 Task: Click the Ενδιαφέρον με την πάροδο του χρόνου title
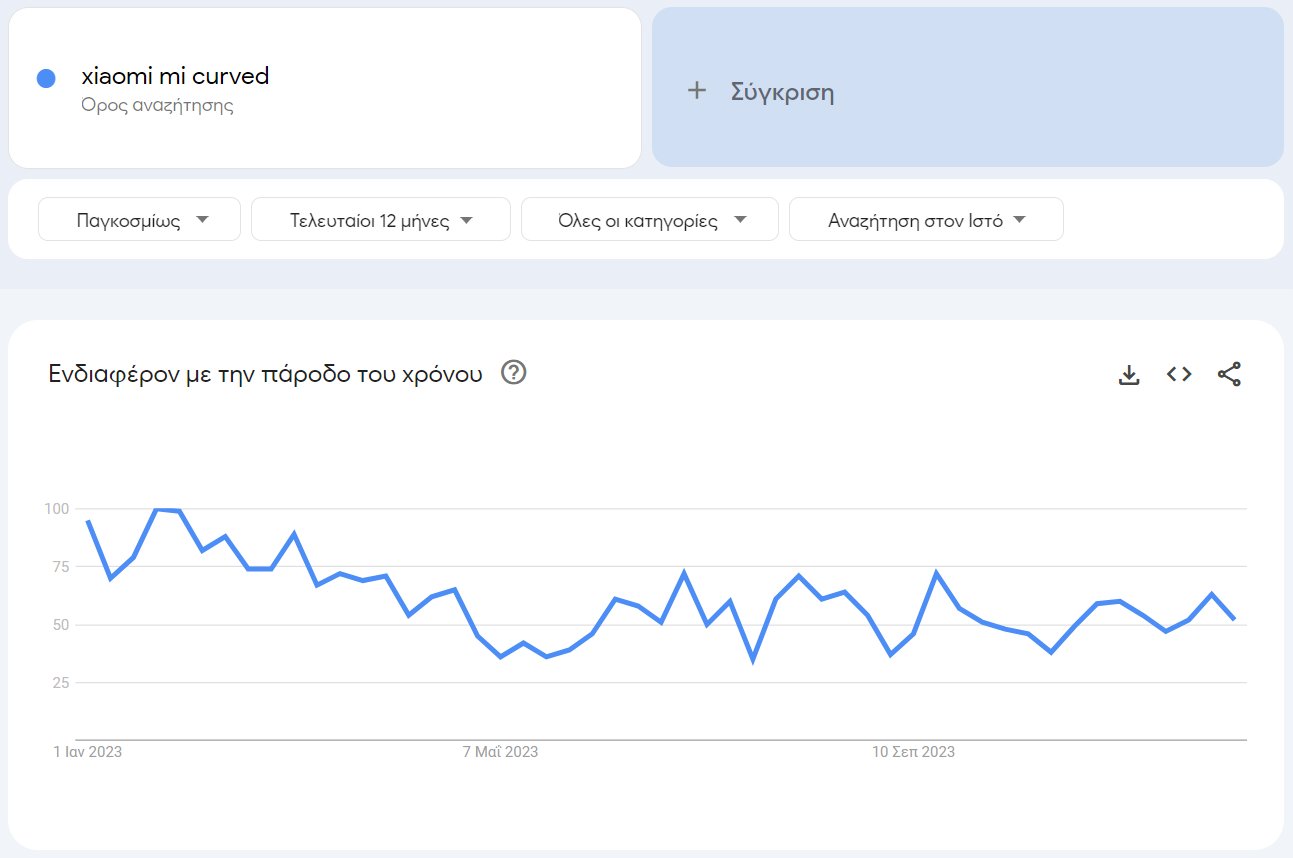[x=265, y=375]
